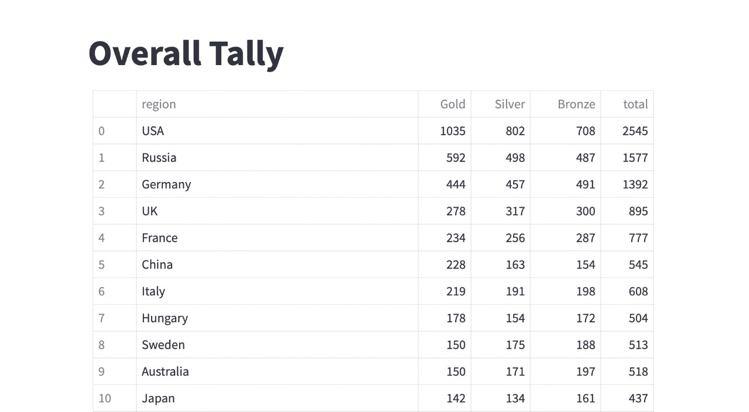The height and width of the screenshot is (412, 749).
Task: Select the Australia region cell
Action: point(277,371)
